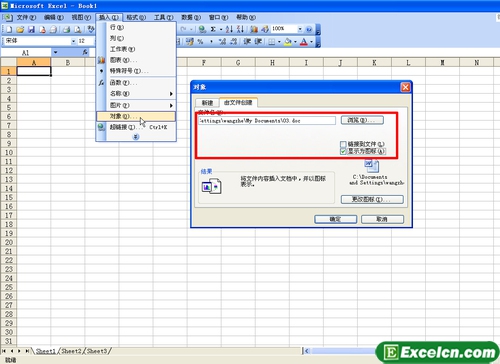Expand the font color dropdown arrow
This screenshot has width=500, height=364.
coord(312,42)
